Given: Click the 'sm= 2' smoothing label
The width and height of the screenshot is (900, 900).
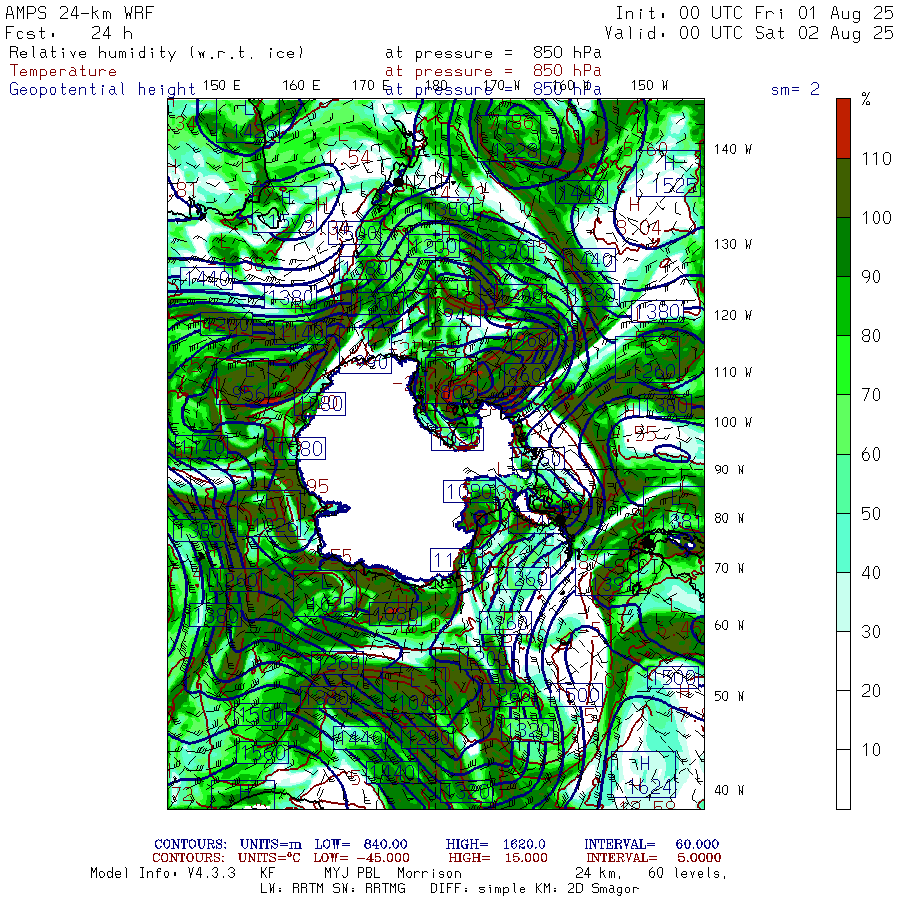Looking at the screenshot, I should [795, 89].
